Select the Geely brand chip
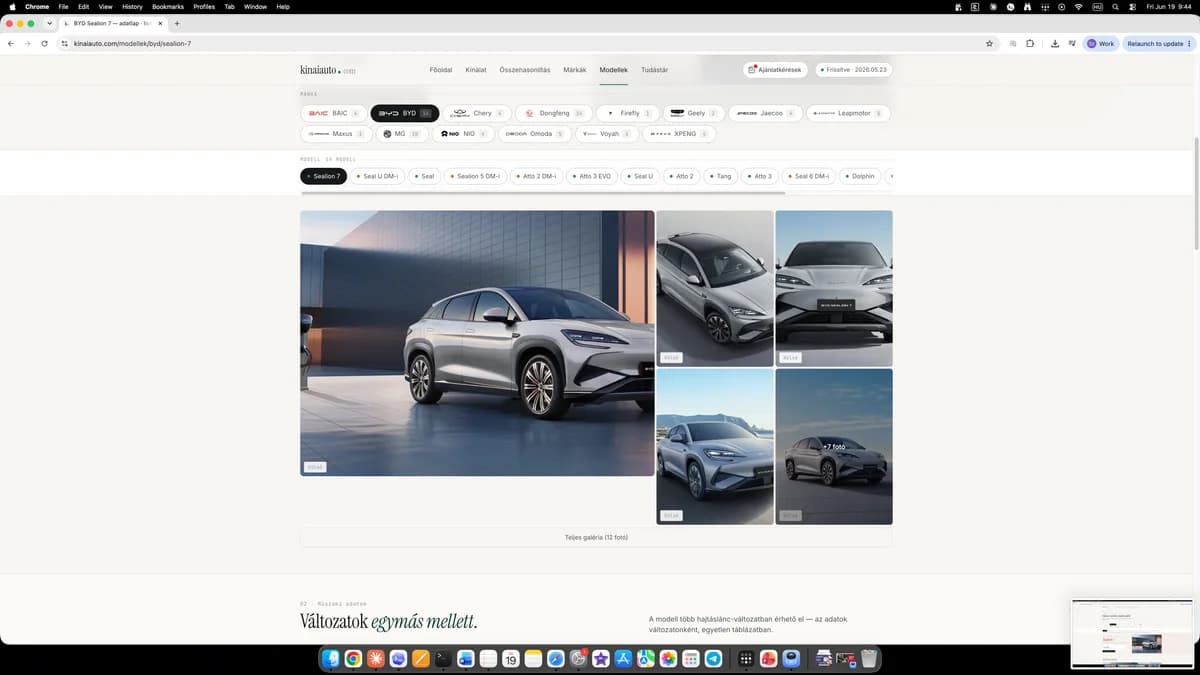The height and width of the screenshot is (675, 1200). pyautogui.click(x=694, y=113)
